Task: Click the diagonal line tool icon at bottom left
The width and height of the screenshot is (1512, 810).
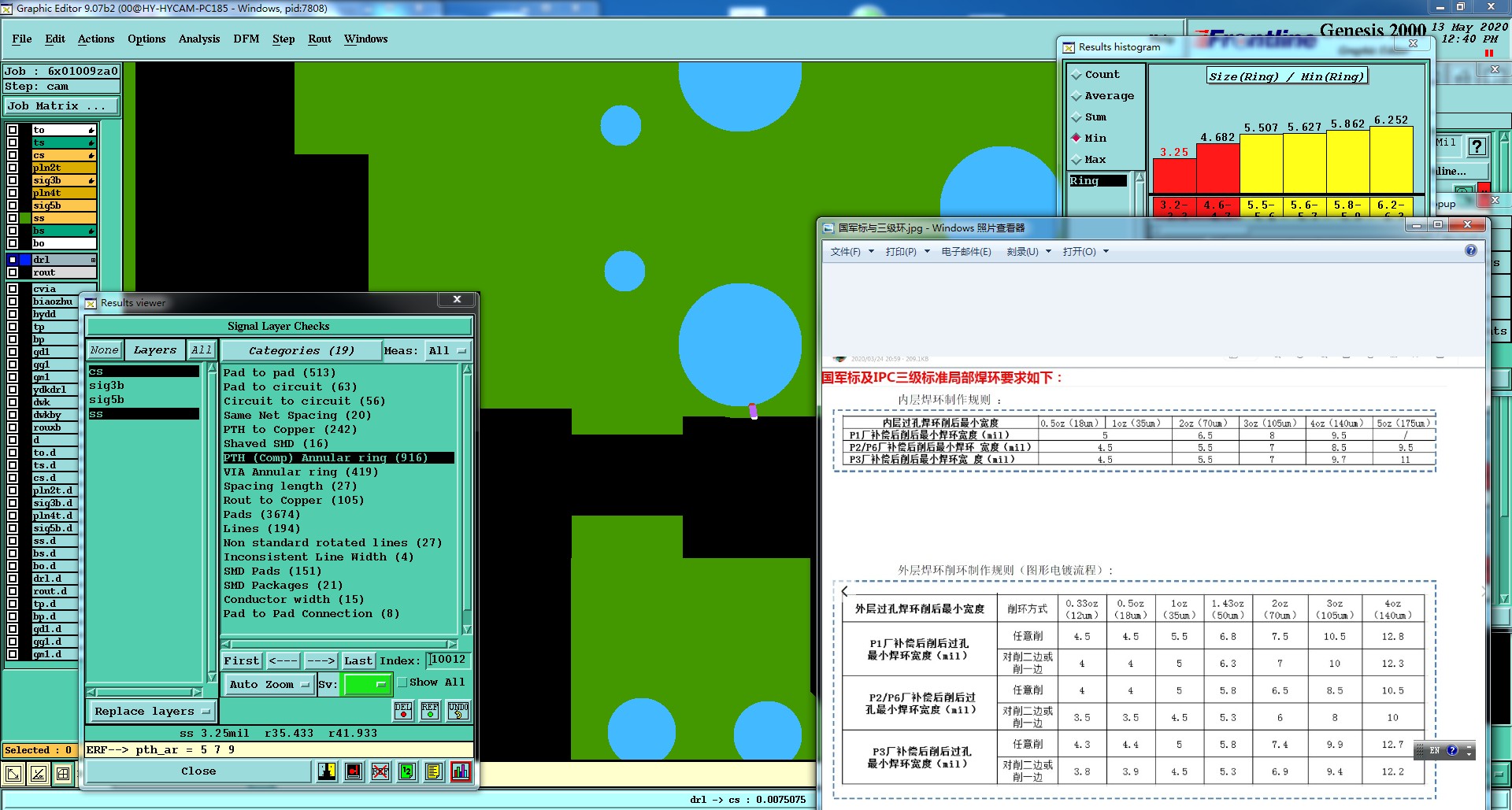Action: pyautogui.click(x=38, y=775)
